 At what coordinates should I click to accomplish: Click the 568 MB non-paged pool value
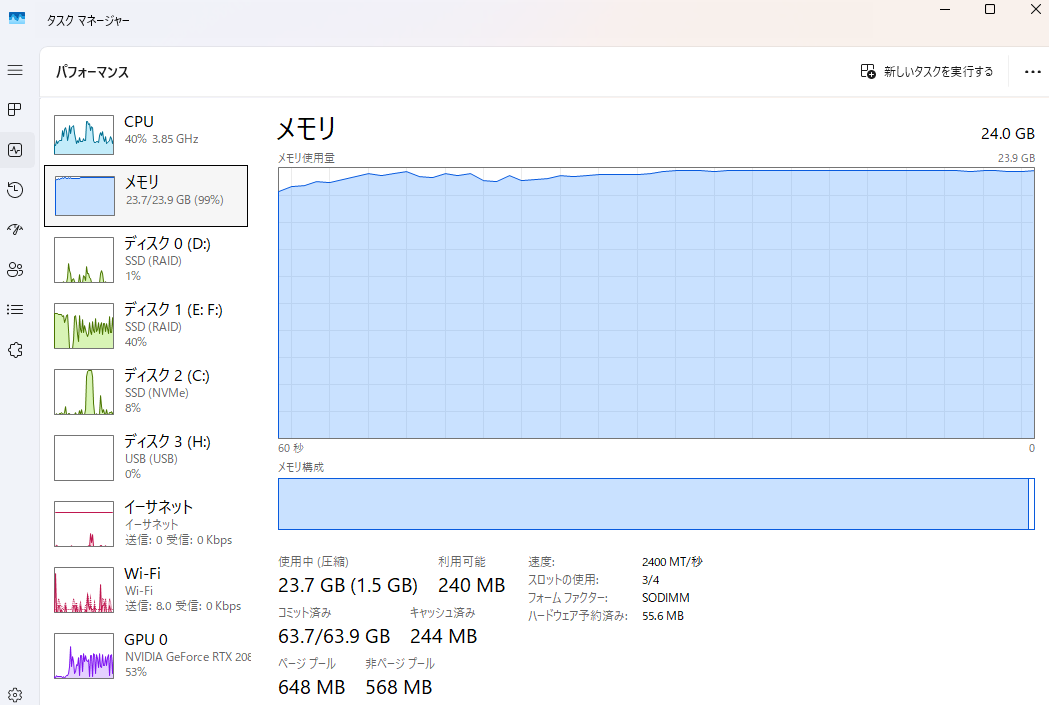(399, 687)
